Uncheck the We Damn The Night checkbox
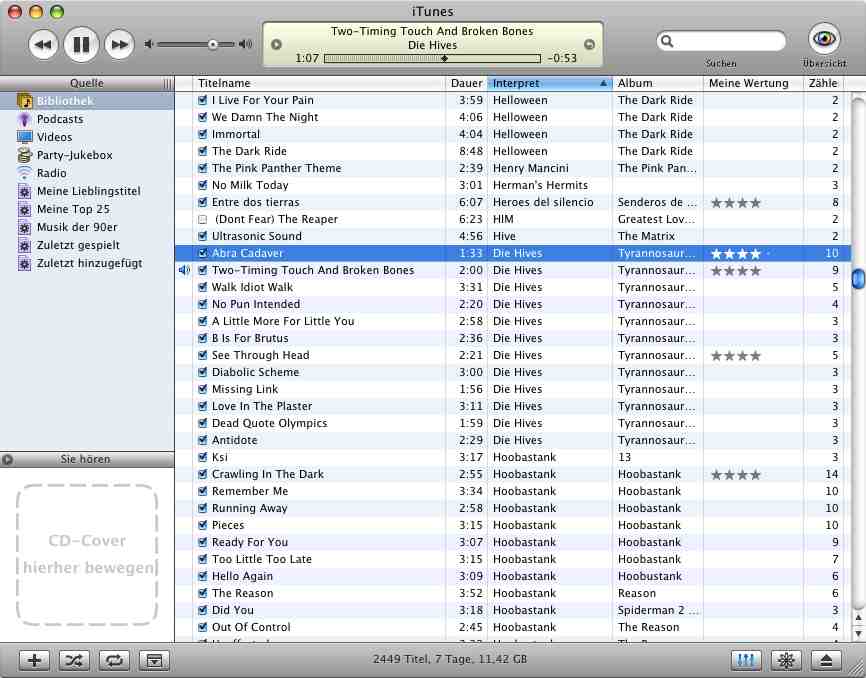Viewport: 866px width, 678px height. tap(202, 118)
